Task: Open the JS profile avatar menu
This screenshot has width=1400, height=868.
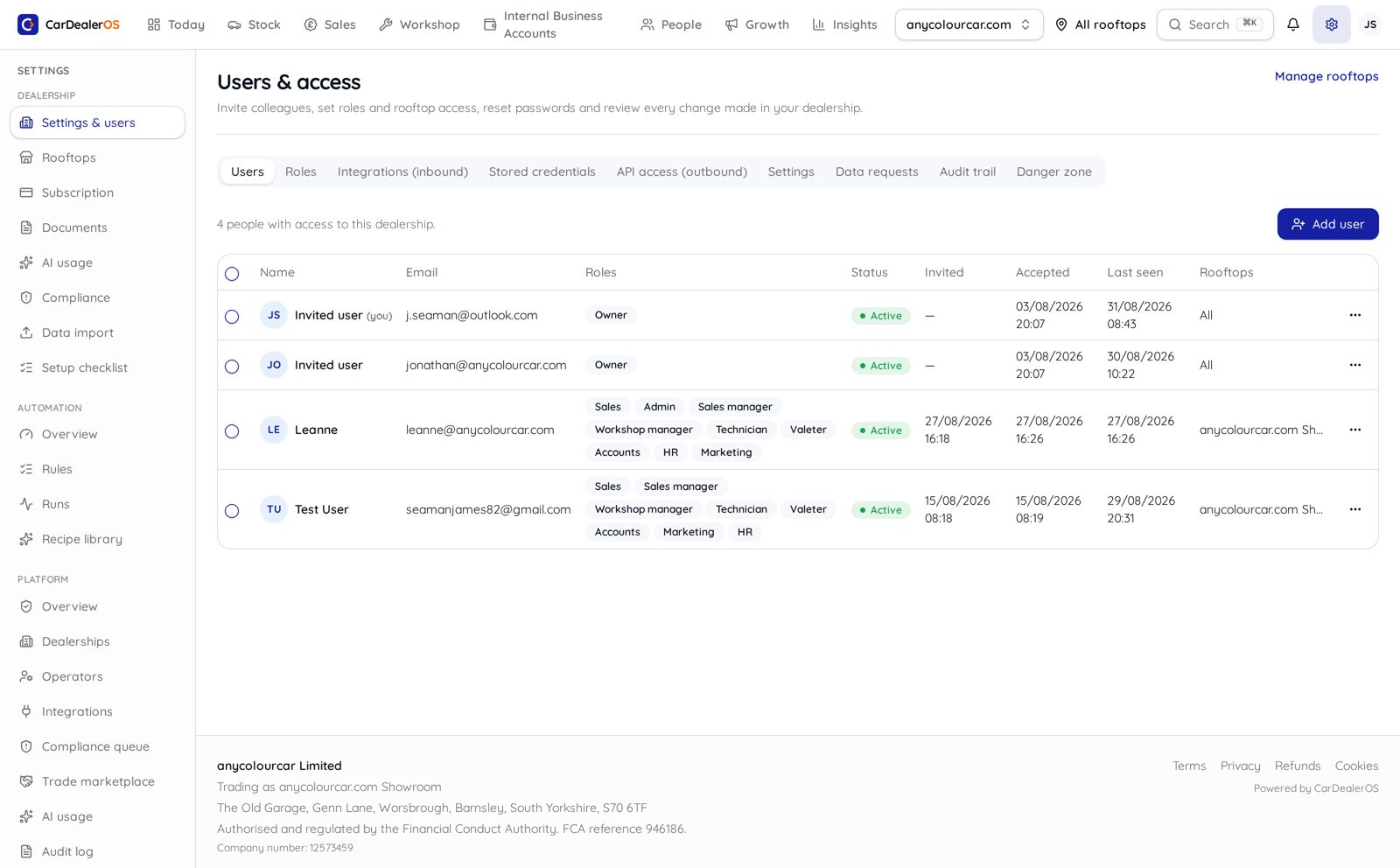Action: coord(1369,24)
